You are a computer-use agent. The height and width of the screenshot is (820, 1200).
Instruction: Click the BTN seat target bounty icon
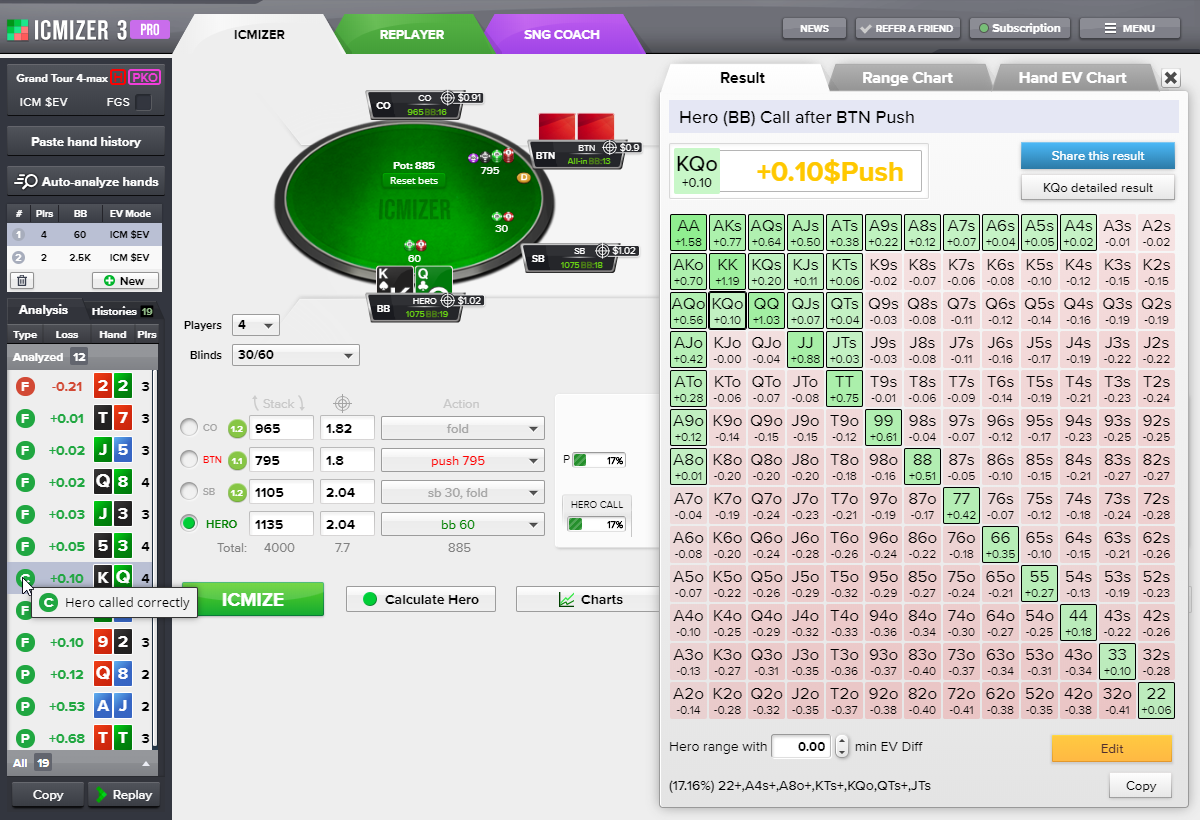(x=609, y=147)
